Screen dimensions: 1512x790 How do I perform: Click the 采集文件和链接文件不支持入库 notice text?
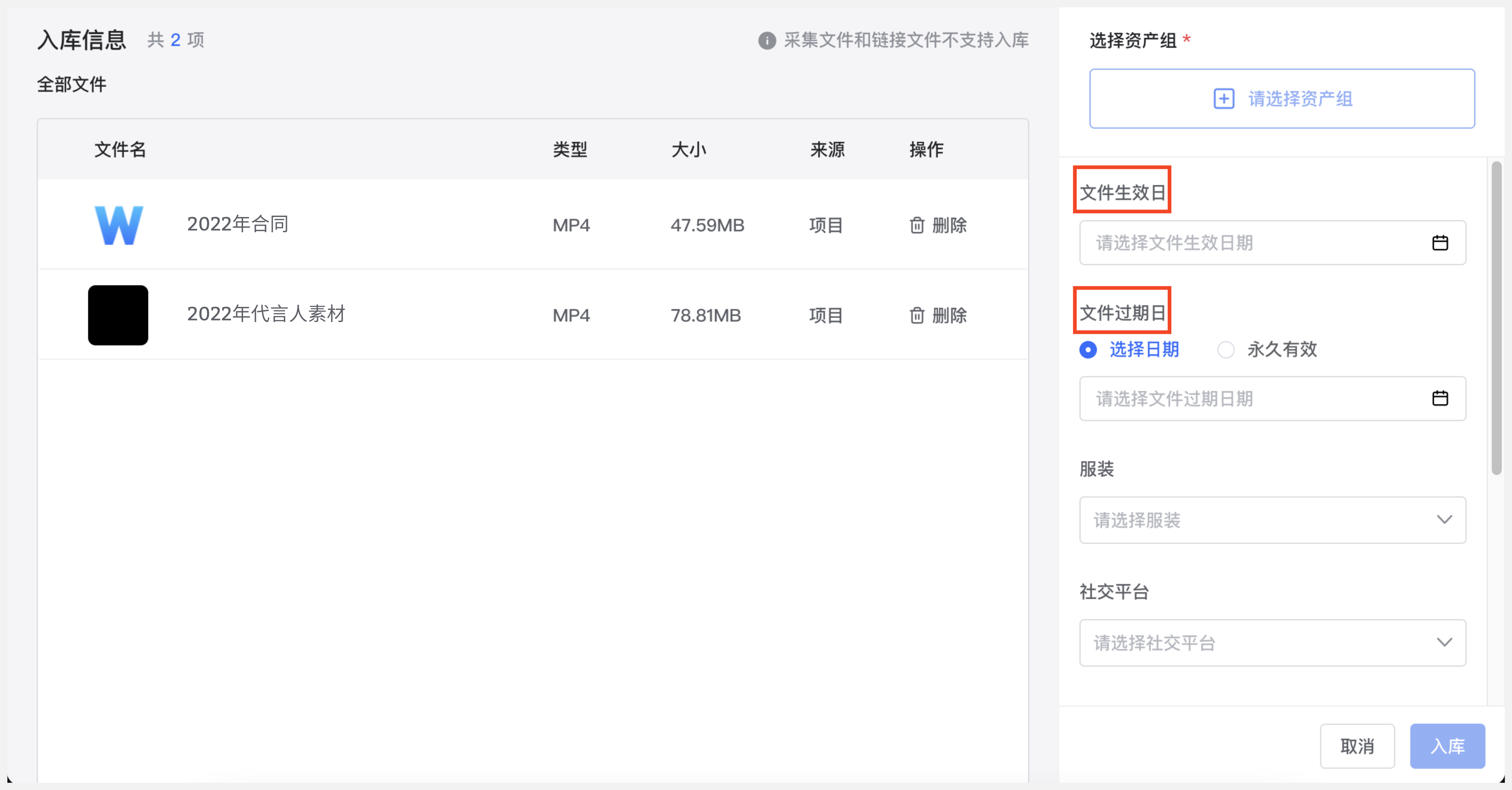tap(906, 40)
